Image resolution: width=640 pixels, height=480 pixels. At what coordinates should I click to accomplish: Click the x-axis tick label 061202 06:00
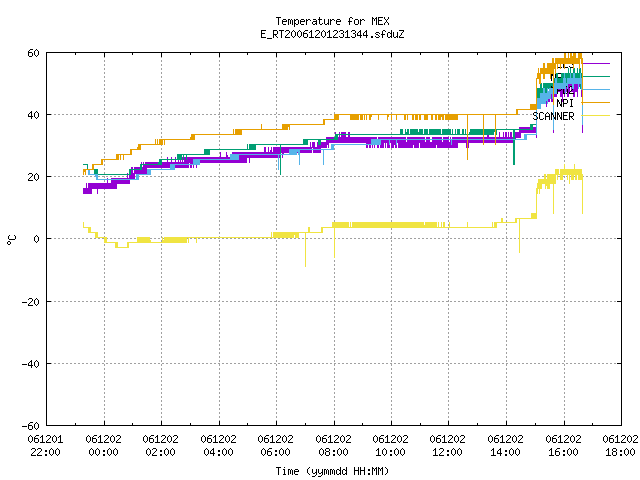[x=276, y=446]
